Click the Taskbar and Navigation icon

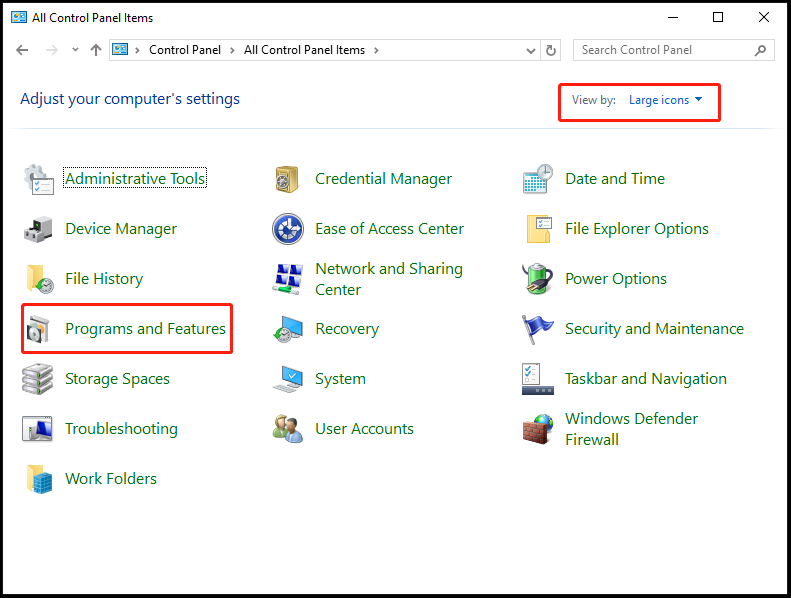tap(538, 379)
